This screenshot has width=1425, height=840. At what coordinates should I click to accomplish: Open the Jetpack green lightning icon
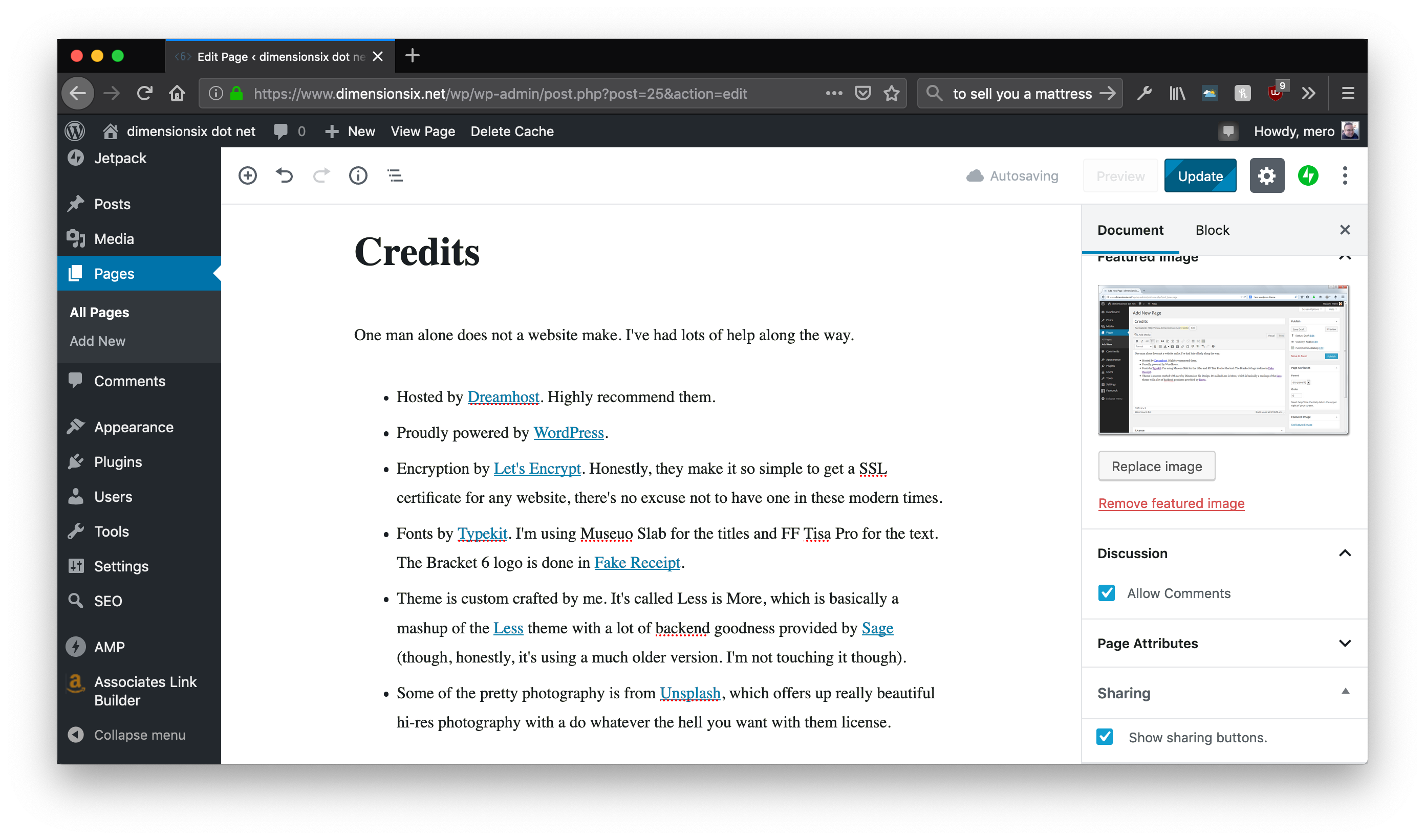point(1308,176)
